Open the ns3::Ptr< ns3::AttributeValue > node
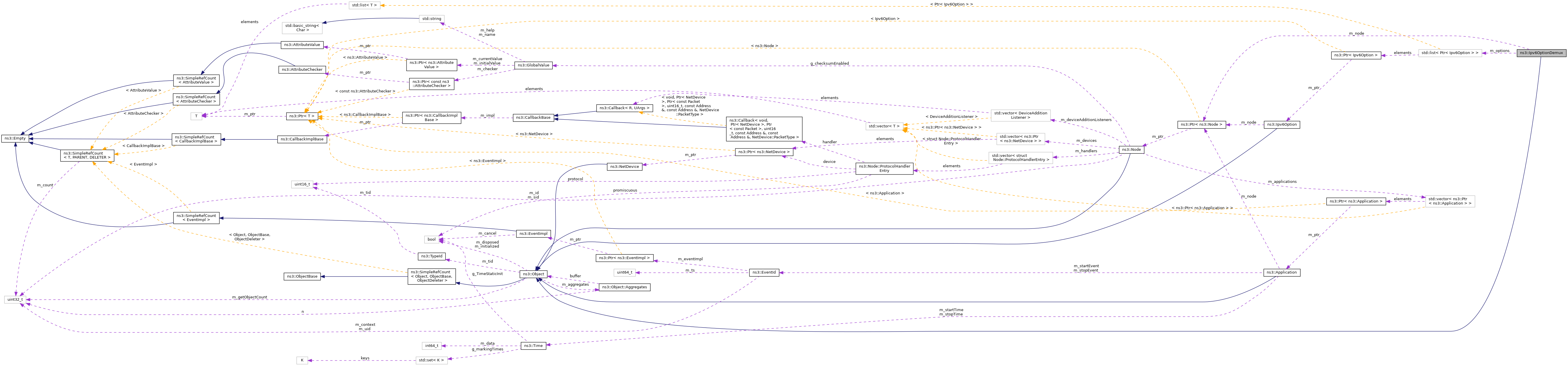Image resolution: width=1568 pixels, height=366 pixels. 432,64
